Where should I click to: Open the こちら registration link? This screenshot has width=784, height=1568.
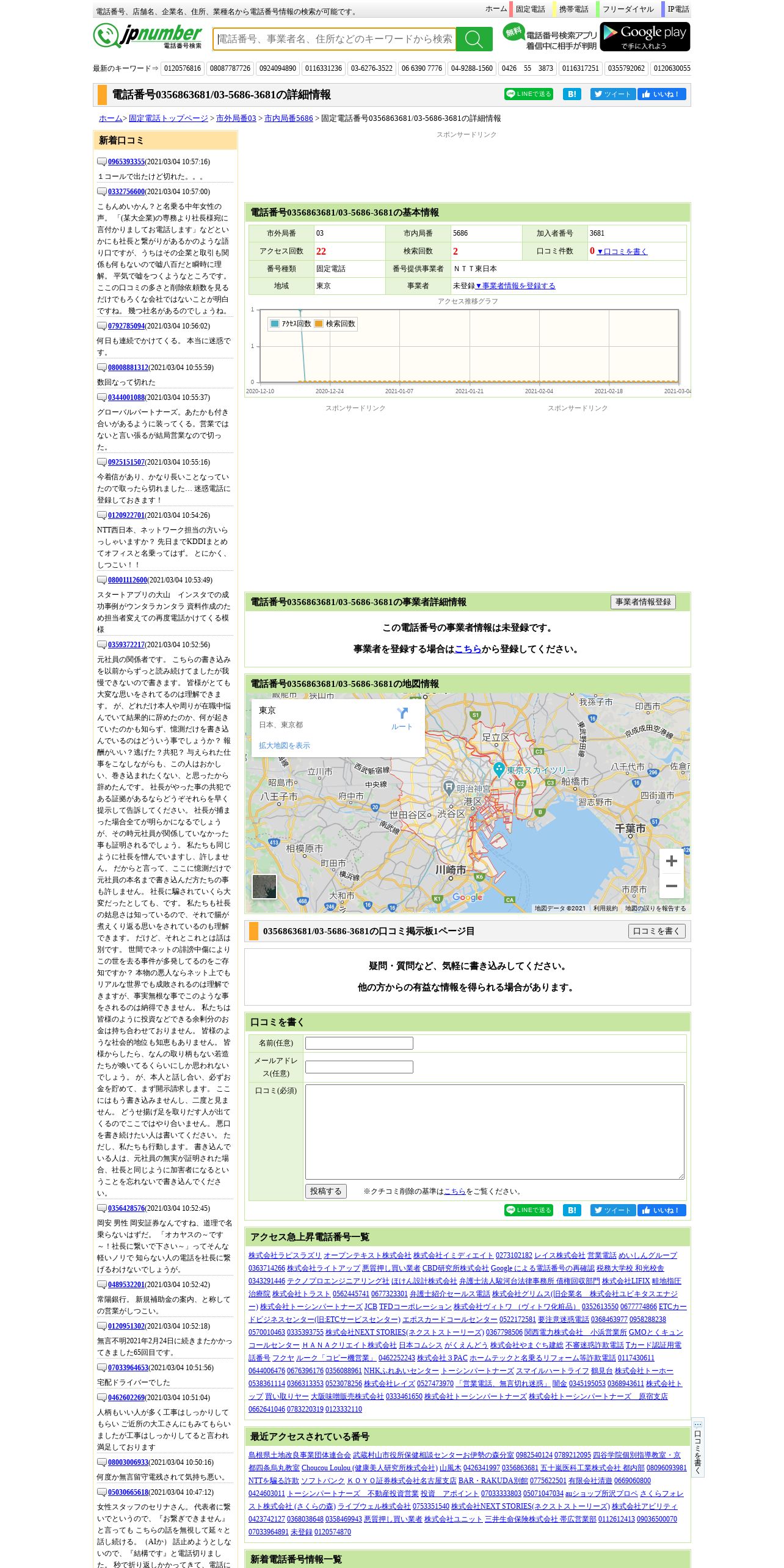(x=468, y=649)
